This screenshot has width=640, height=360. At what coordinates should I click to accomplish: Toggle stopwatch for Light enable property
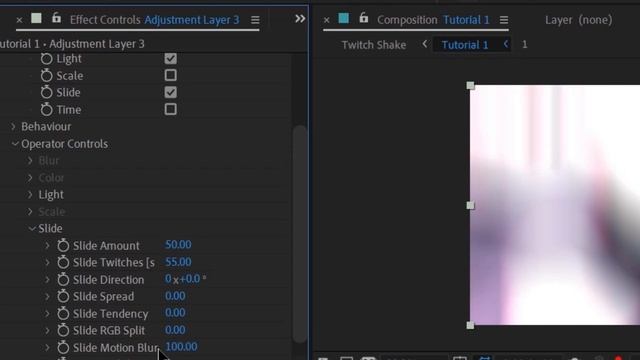47,59
